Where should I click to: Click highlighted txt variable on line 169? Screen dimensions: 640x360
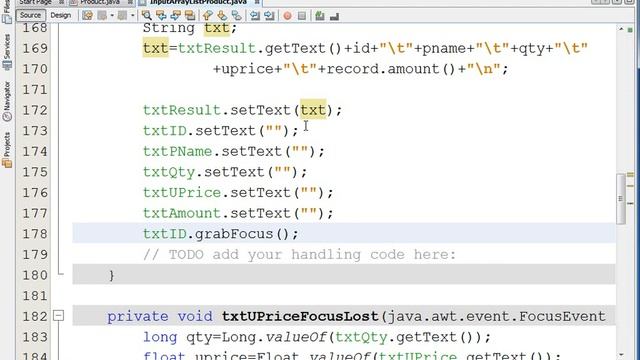[x=156, y=48]
